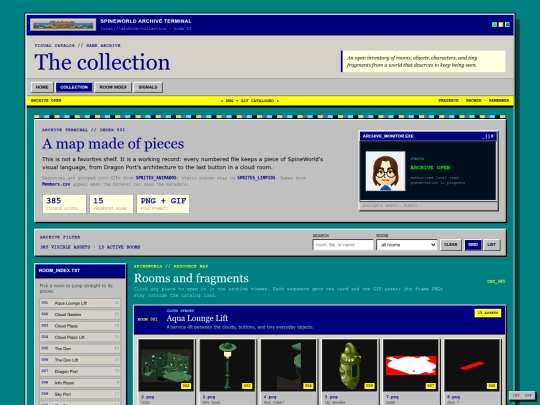Viewport: 540px width, 405px height.
Task: Click the PNG + GIF formats stat box
Action: [x=163, y=204]
